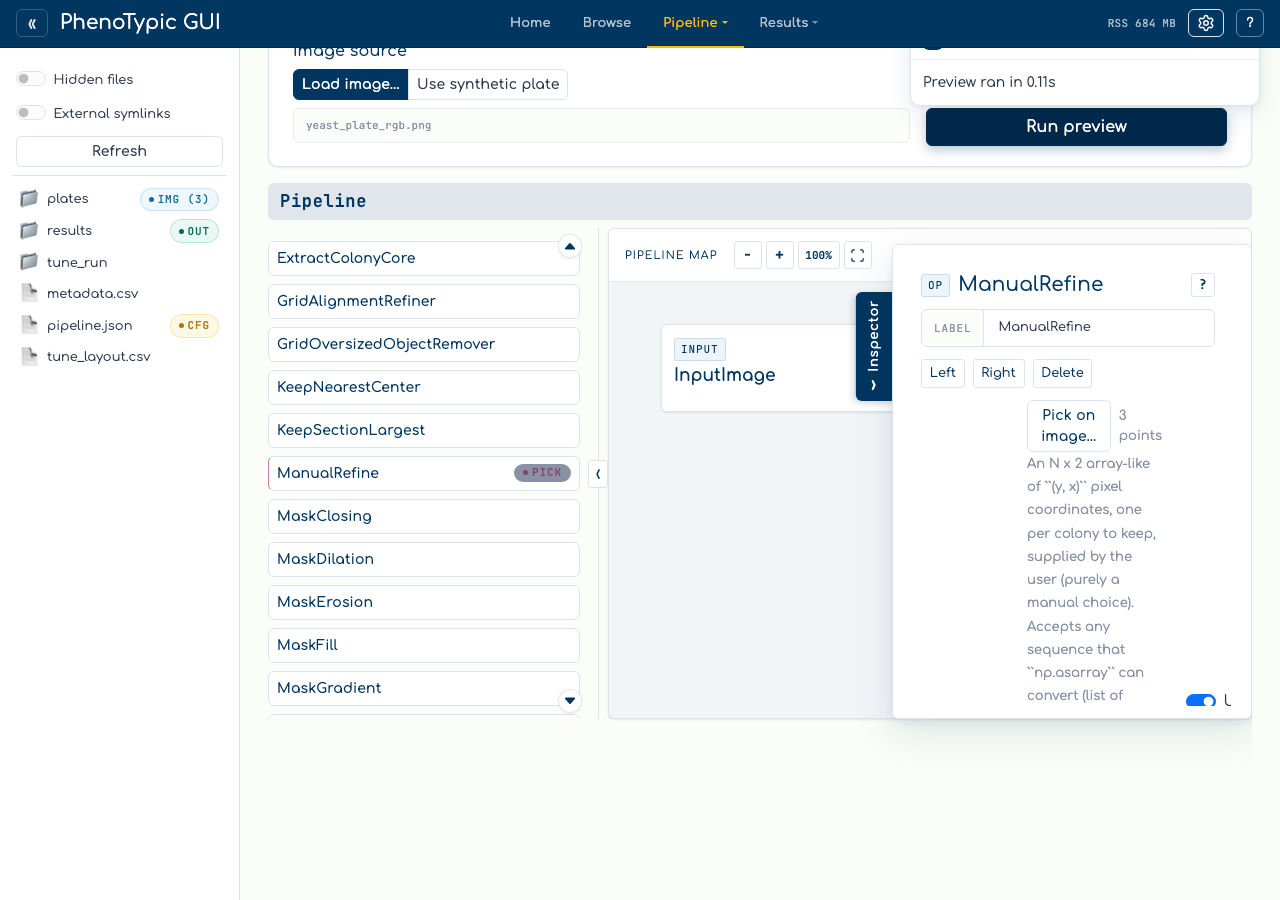Toggle the blue switch in inspector
Screen dimensions: 1280x900
[x=1201, y=701]
